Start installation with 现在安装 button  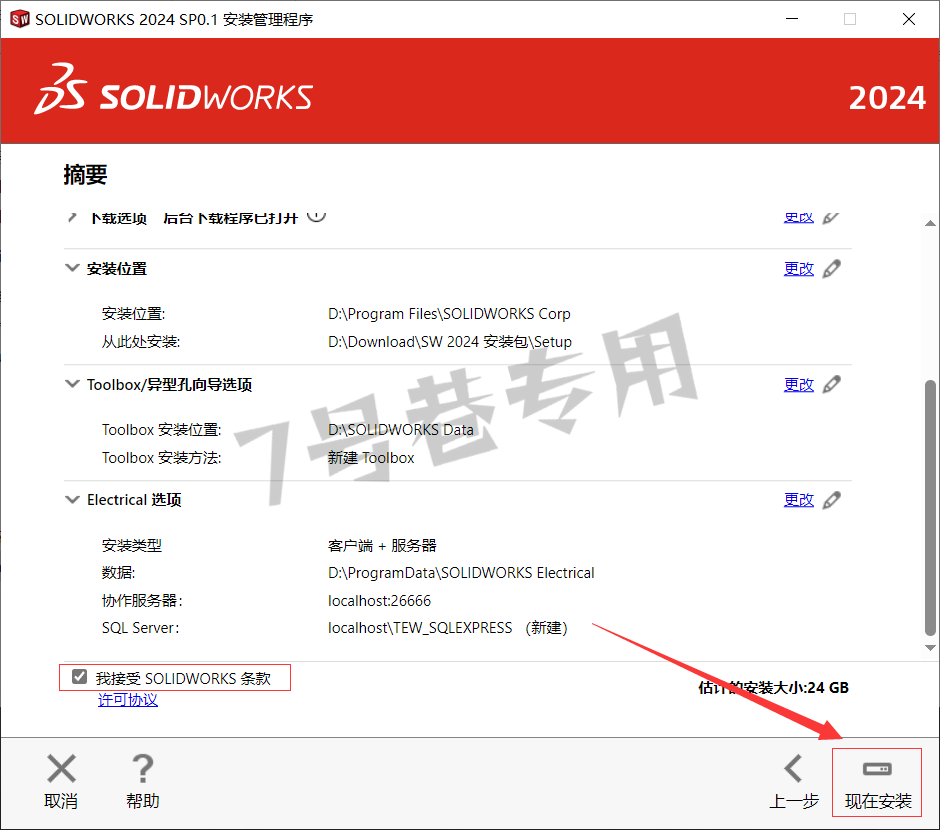coord(877,782)
